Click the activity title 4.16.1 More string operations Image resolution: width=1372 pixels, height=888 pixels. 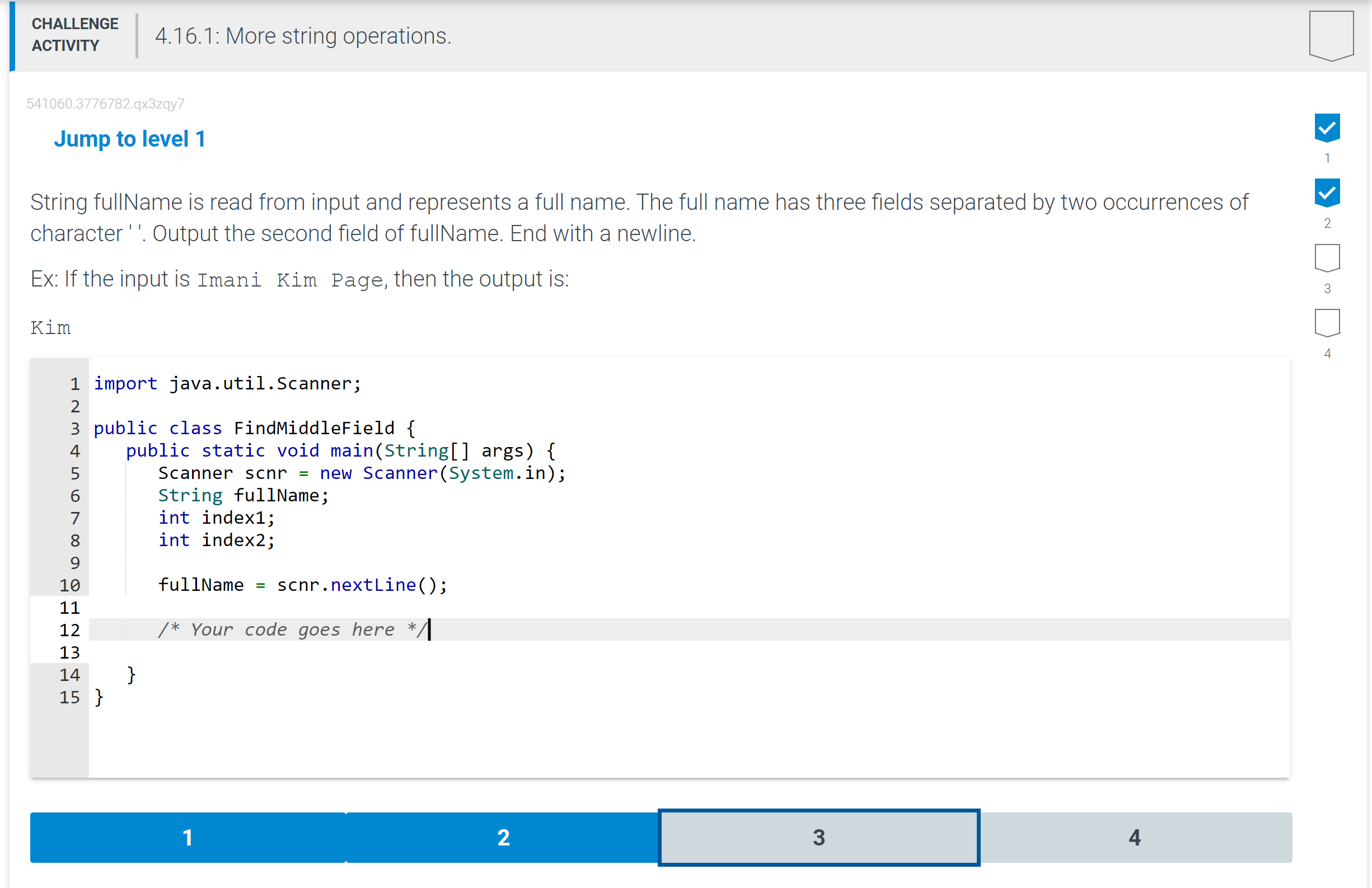click(x=303, y=36)
